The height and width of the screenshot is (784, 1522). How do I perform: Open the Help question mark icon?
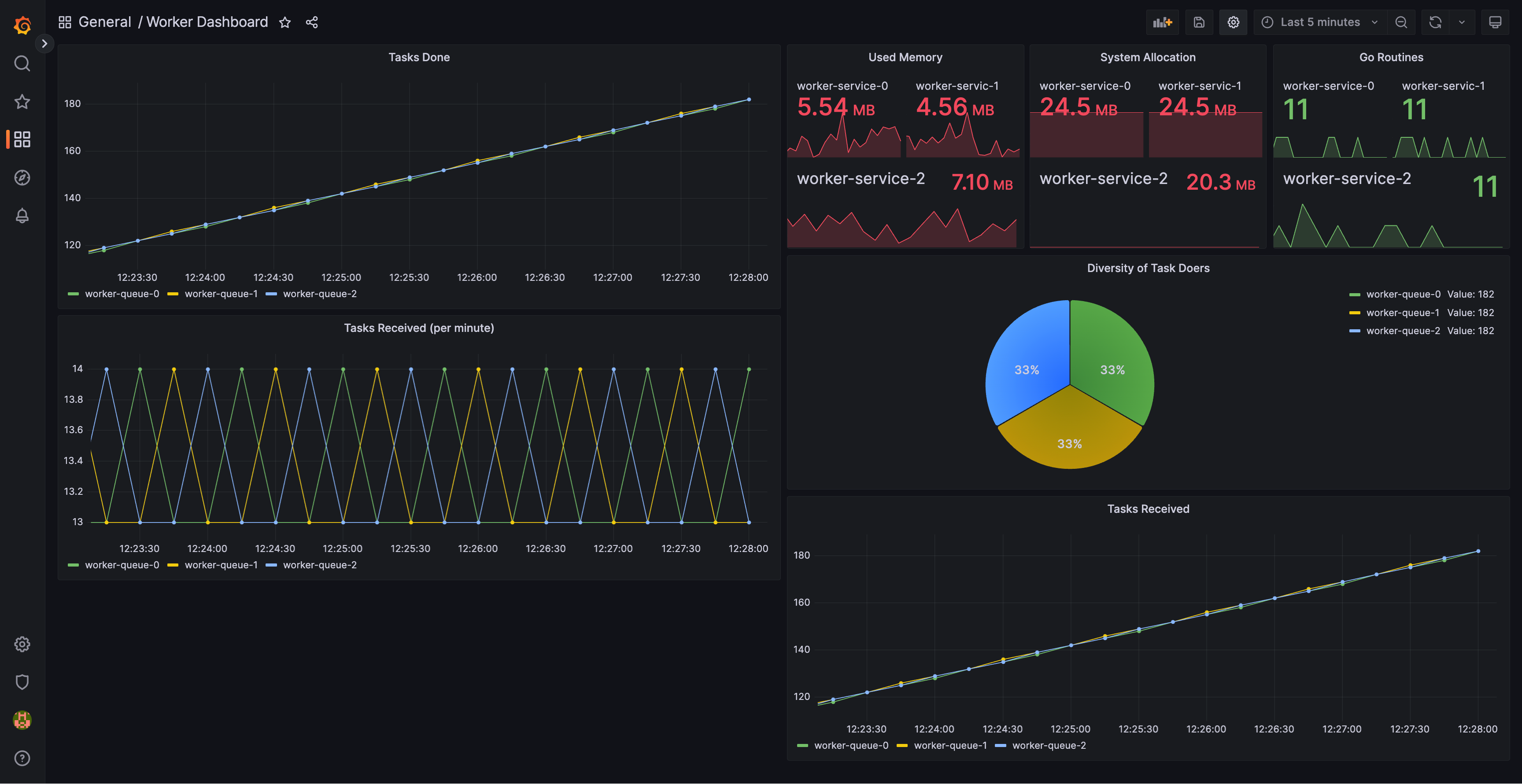pos(22,758)
